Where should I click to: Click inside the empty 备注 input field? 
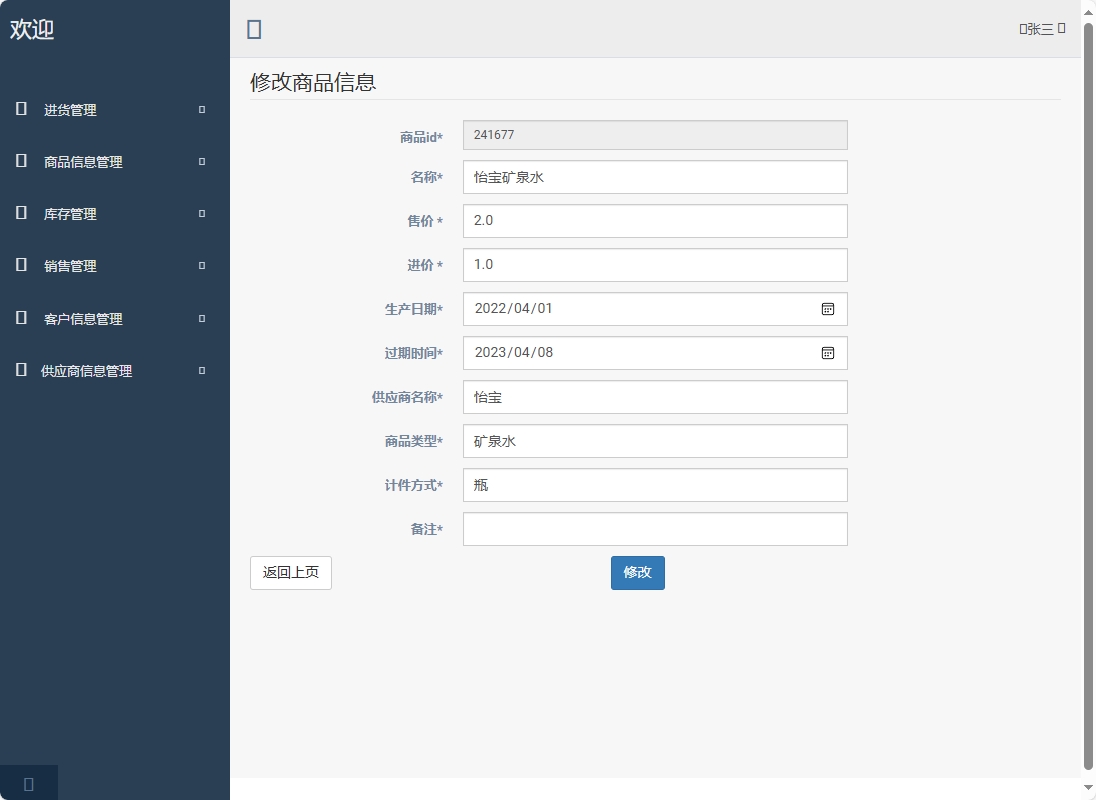click(654, 529)
